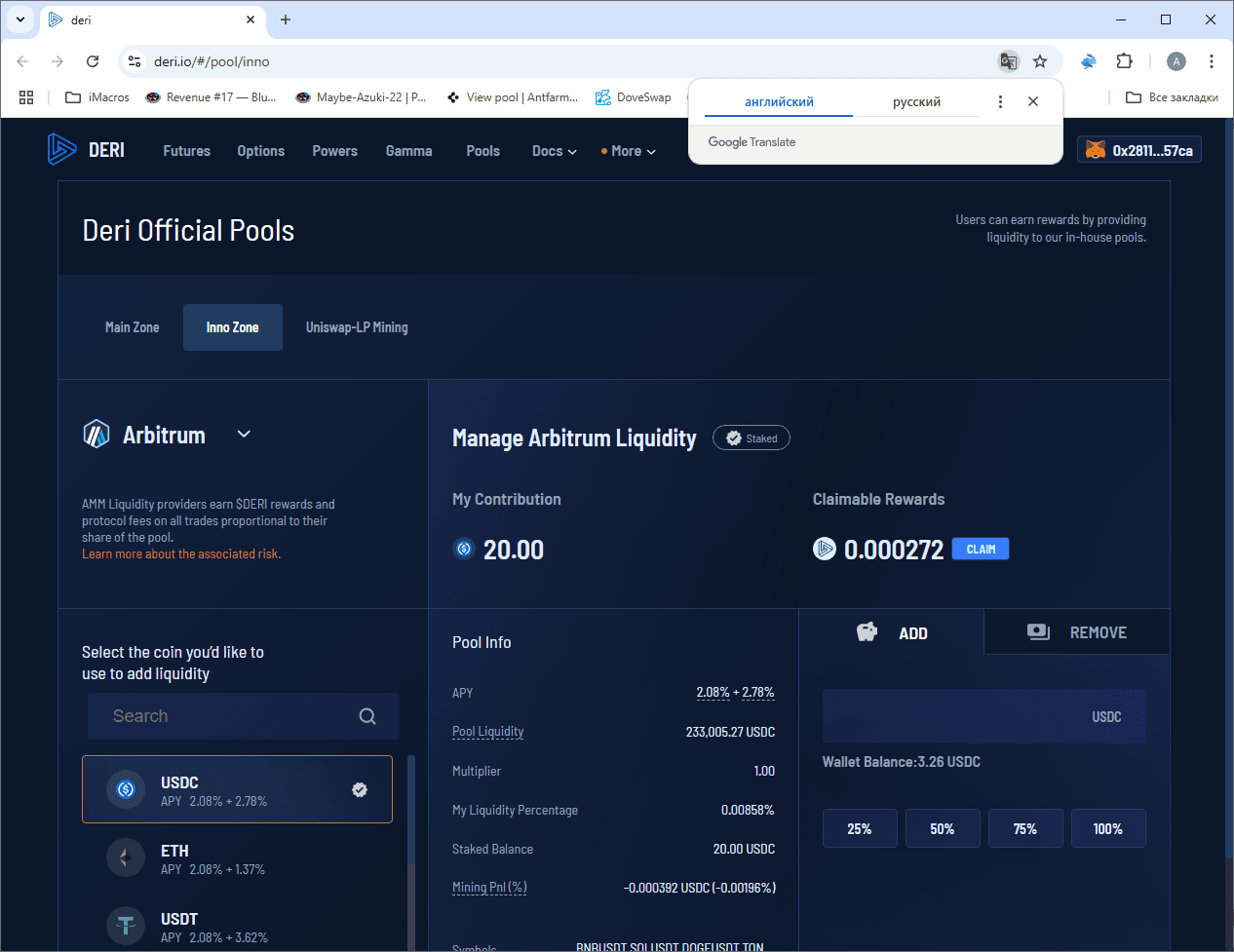The image size is (1234, 952).
Task: Set amount to 50% of balance
Action: pos(943,828)
